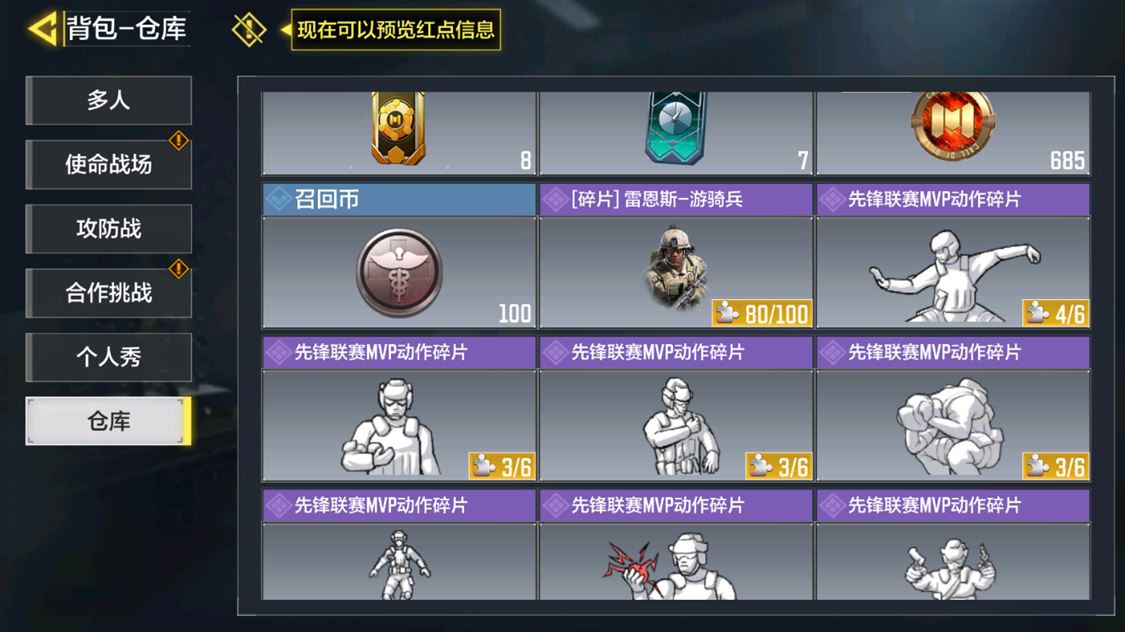Image resolution: width=1125 pixels, height=632 pixels.
Task: Click the 现在可以预览红点信息 tooltip
Action: (x=395, y=29)
